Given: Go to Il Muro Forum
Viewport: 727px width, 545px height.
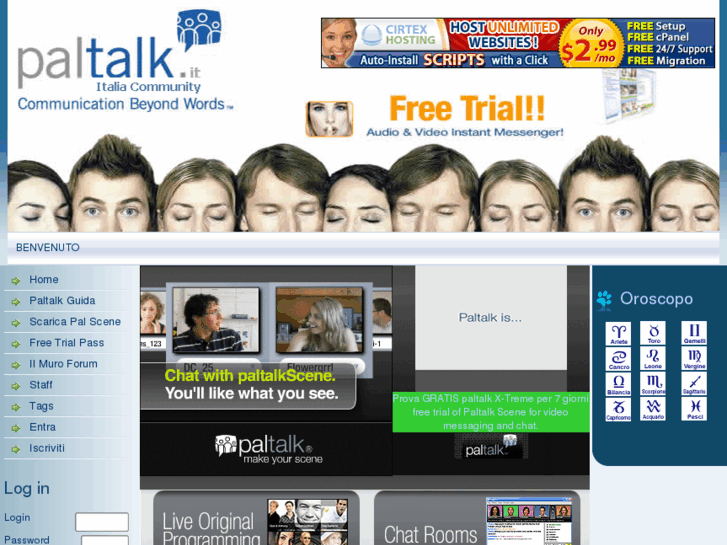Looking at the screenshot, I should pos(64,364).
